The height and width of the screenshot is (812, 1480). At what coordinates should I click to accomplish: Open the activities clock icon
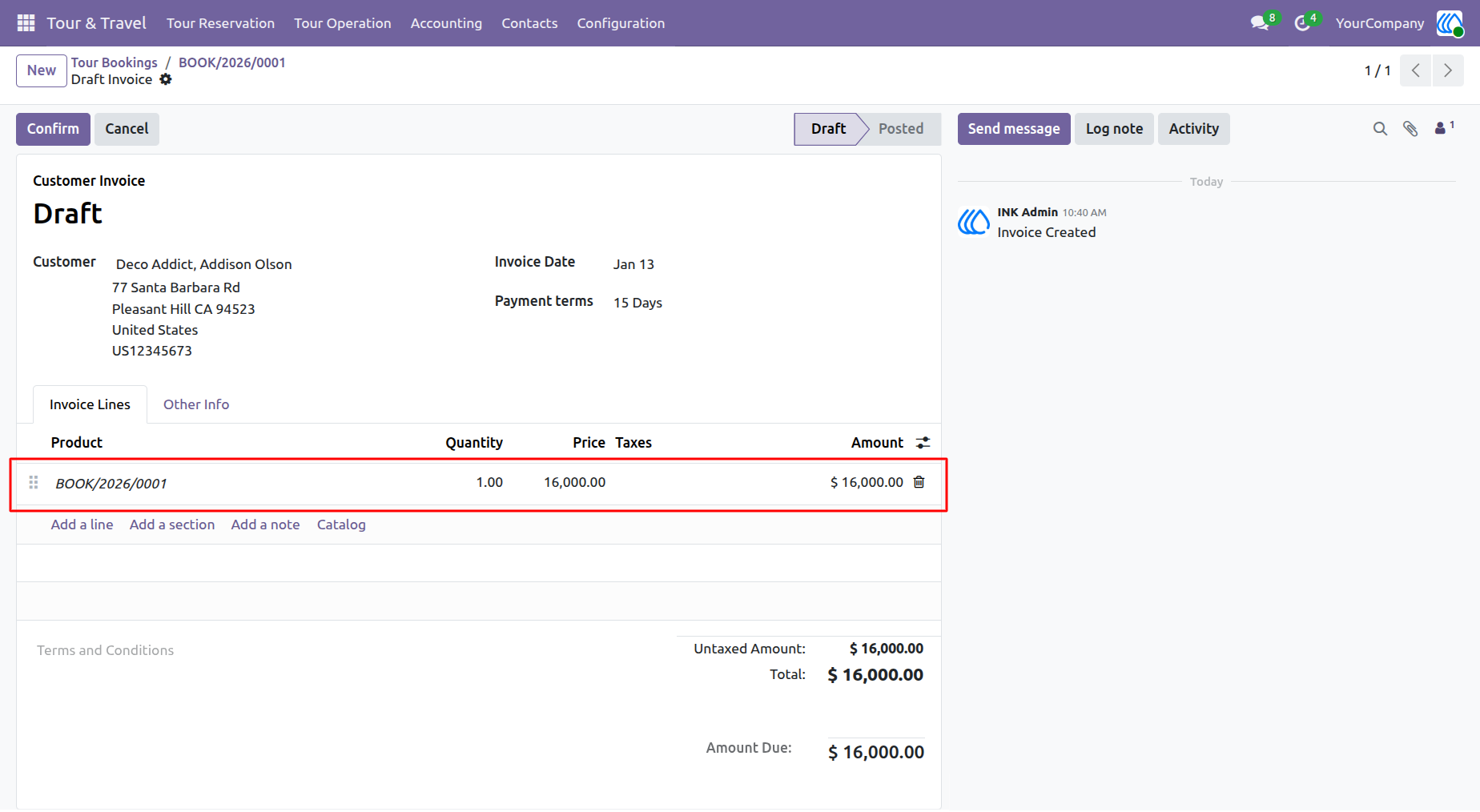[1302, 23]
